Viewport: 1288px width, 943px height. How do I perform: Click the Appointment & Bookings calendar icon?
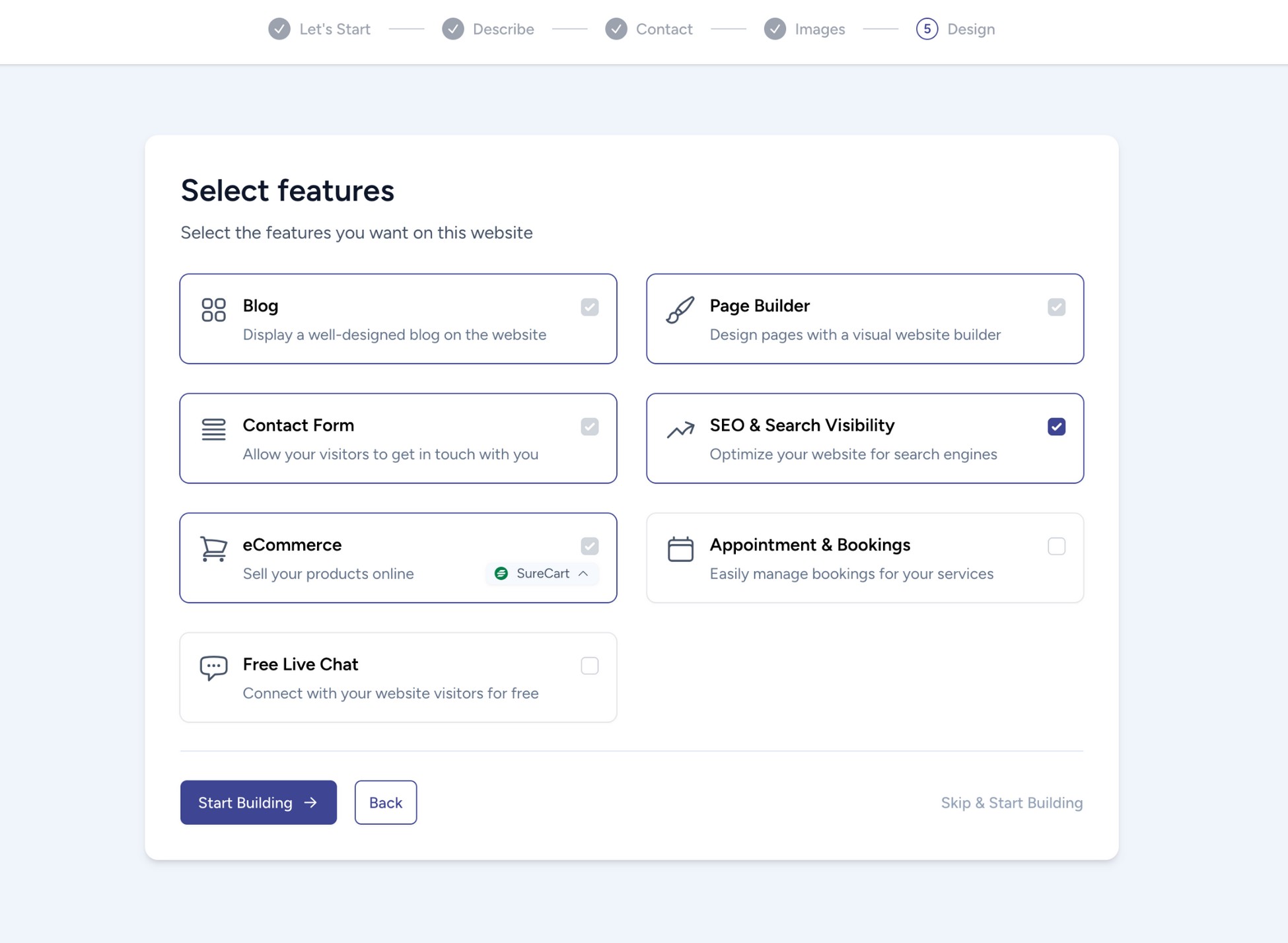click(680, 548)
